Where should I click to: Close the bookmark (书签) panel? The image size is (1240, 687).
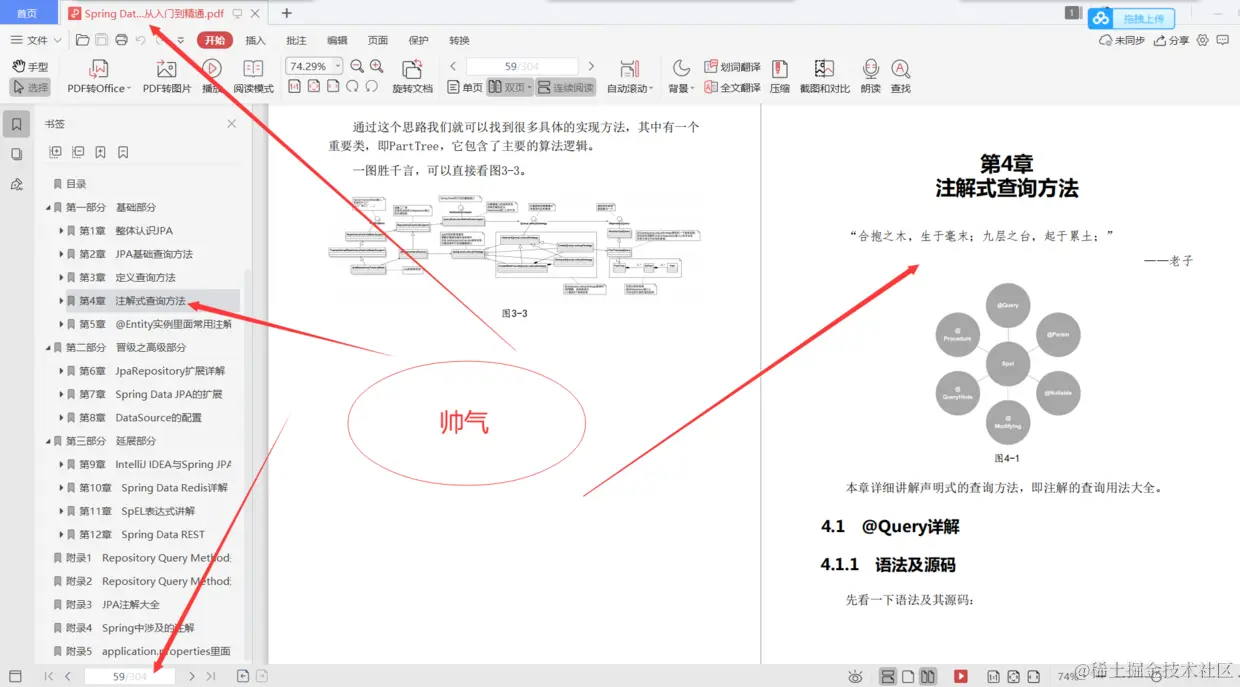232,124
